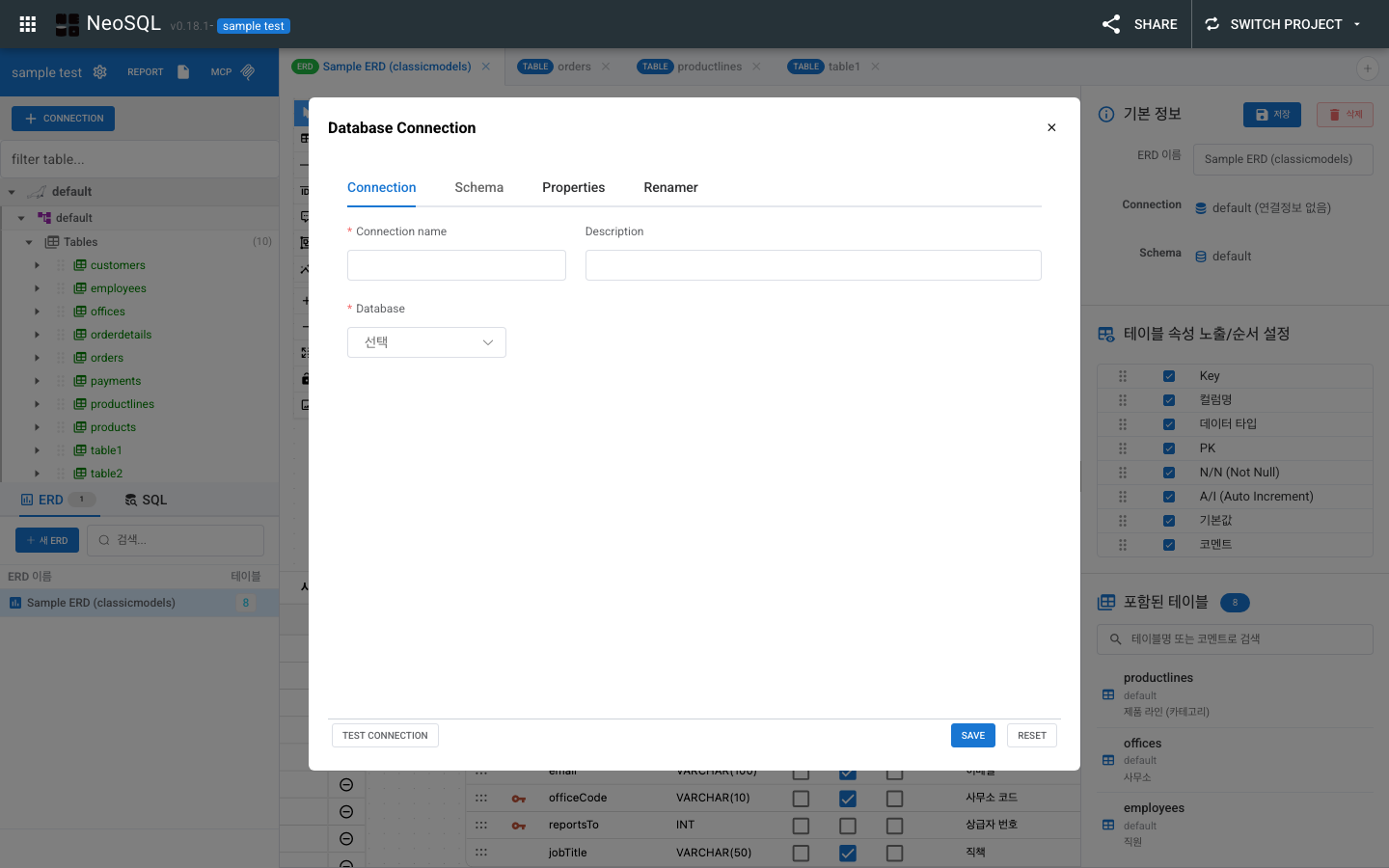The width and height of the screenshot is (1389, 868).
Task: Switch to the Schema tab
Action: [x=478, y=187]
